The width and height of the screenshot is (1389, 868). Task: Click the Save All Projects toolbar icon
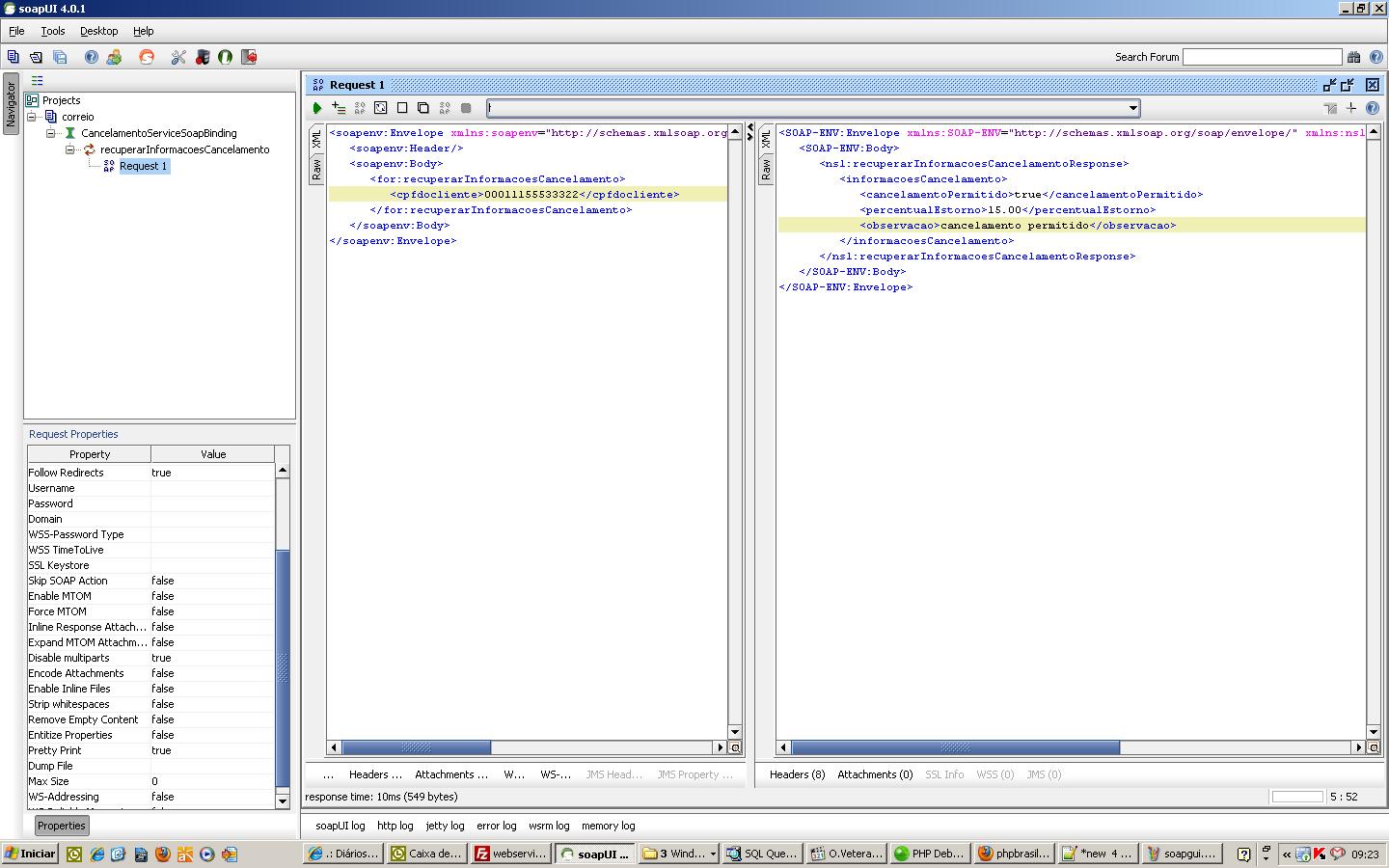[x=60, y=57]
